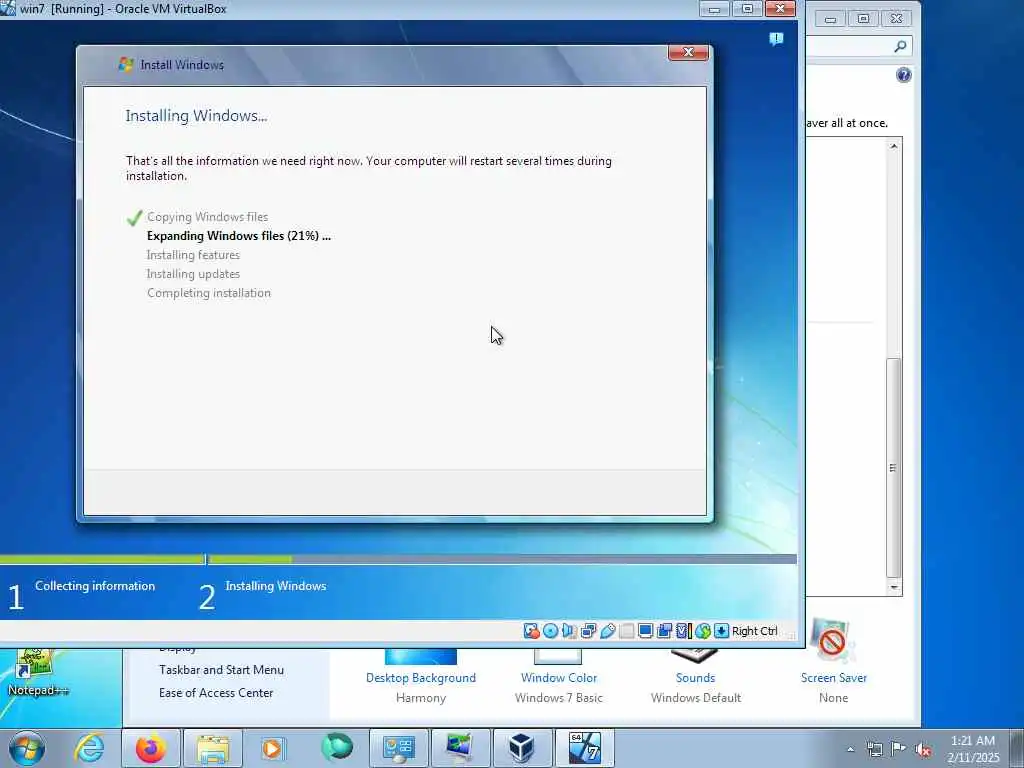Toggle the mouse integration status icon
Screen dimensions: 1024x768
coord(703,631)
